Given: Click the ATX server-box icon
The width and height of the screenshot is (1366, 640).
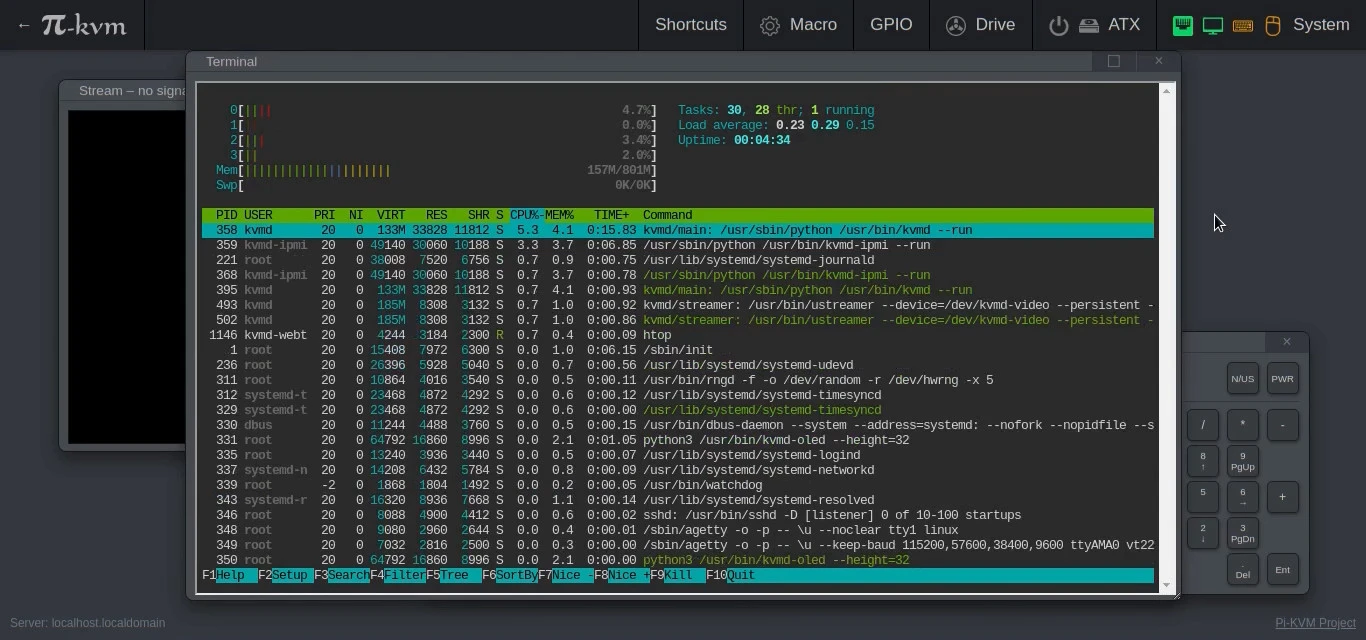Looking at the screenshot, I should [x=1089, y=25].
